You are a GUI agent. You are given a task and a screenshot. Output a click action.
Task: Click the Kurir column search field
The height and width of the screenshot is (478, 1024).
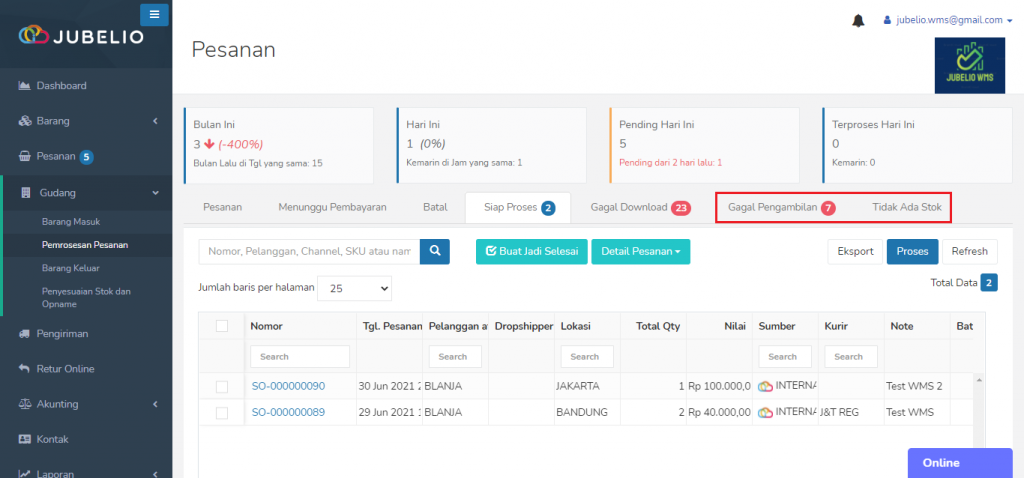click(851, 357)
